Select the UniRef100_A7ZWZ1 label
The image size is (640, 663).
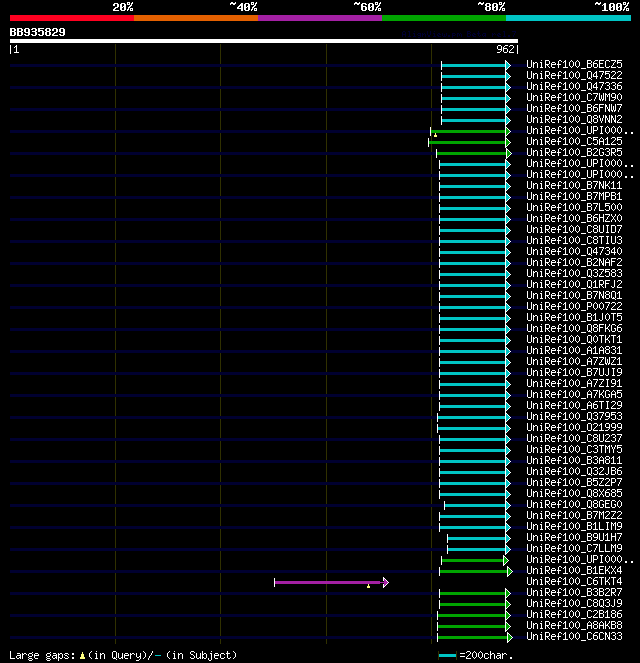574,362
